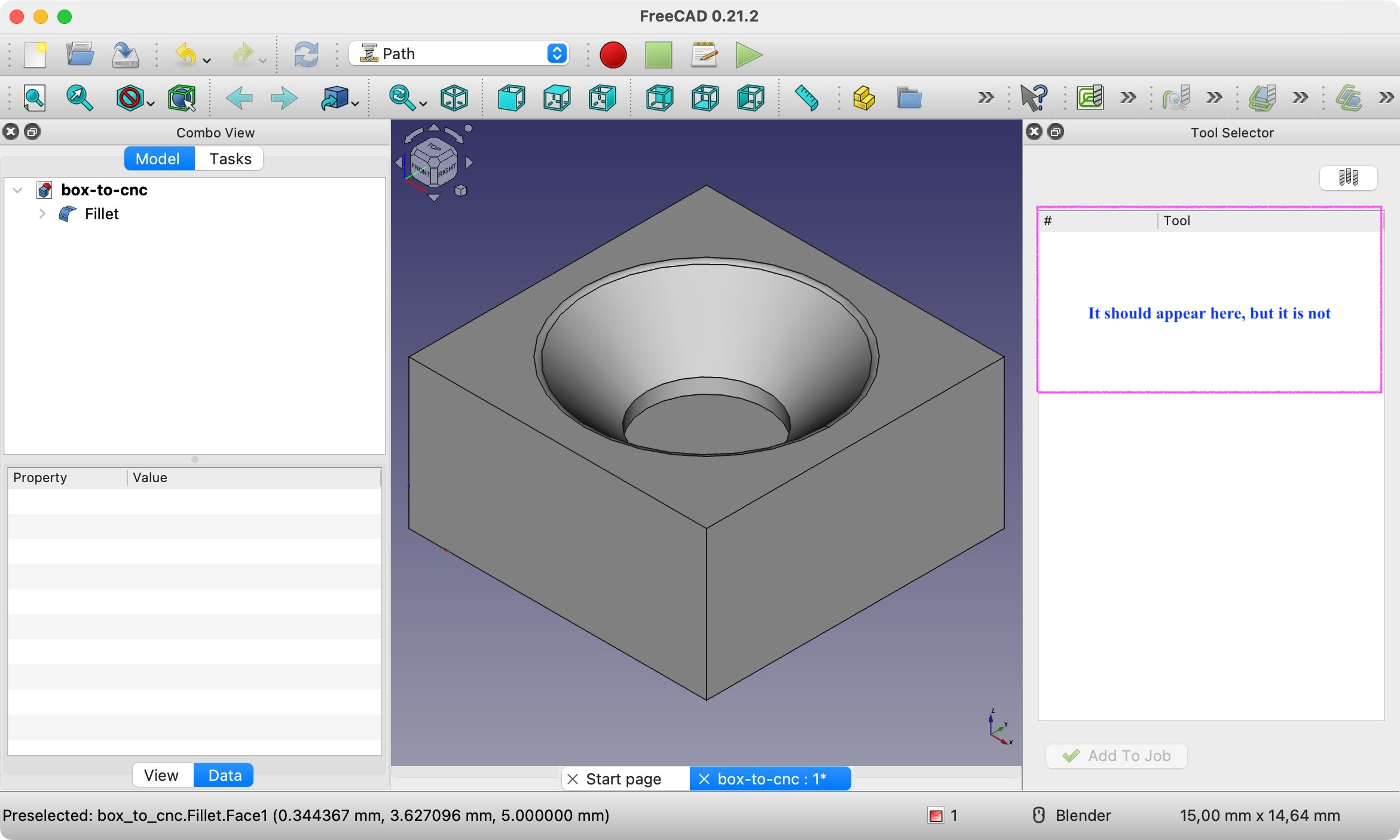Open the ToolBit library icon in Tool Selector
The width and height of the screenshot is (1400, 840).
click(x=1348, y=177)
